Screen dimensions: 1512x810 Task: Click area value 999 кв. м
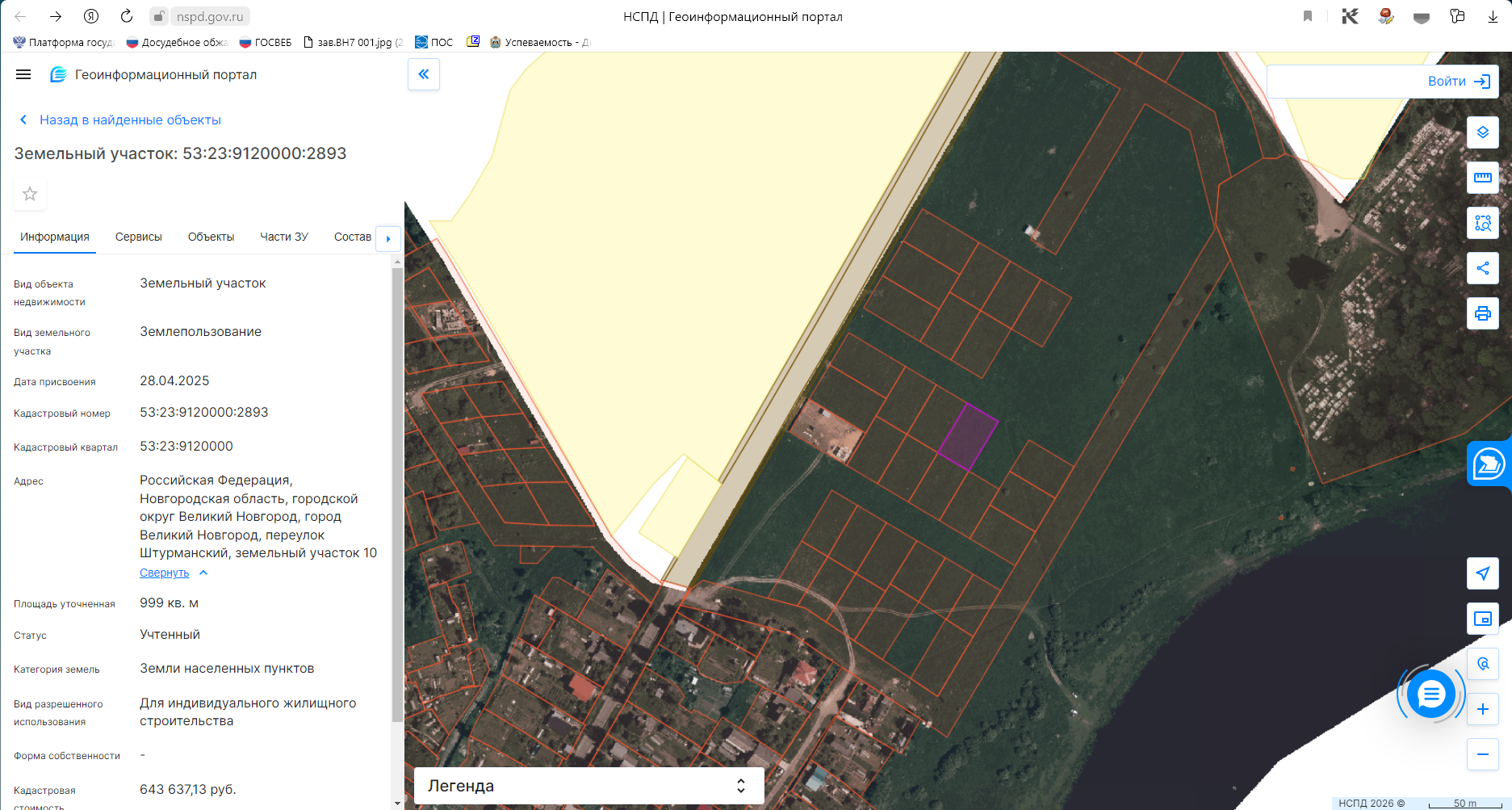click(x=169, y=602)
